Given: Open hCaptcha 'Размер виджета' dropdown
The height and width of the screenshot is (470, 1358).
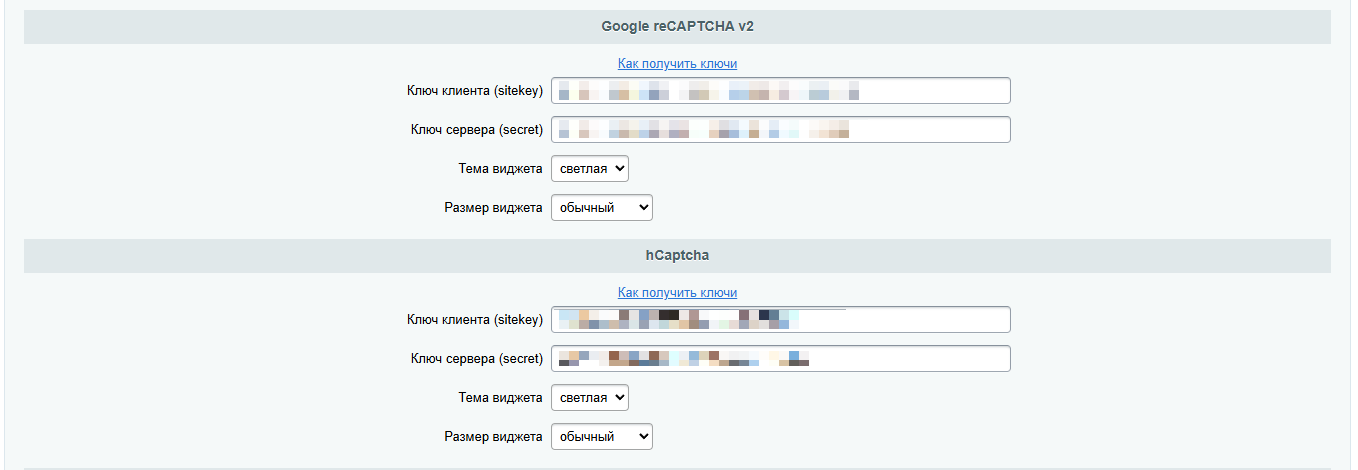Looking at the screenshot, I should click(602, 437).
